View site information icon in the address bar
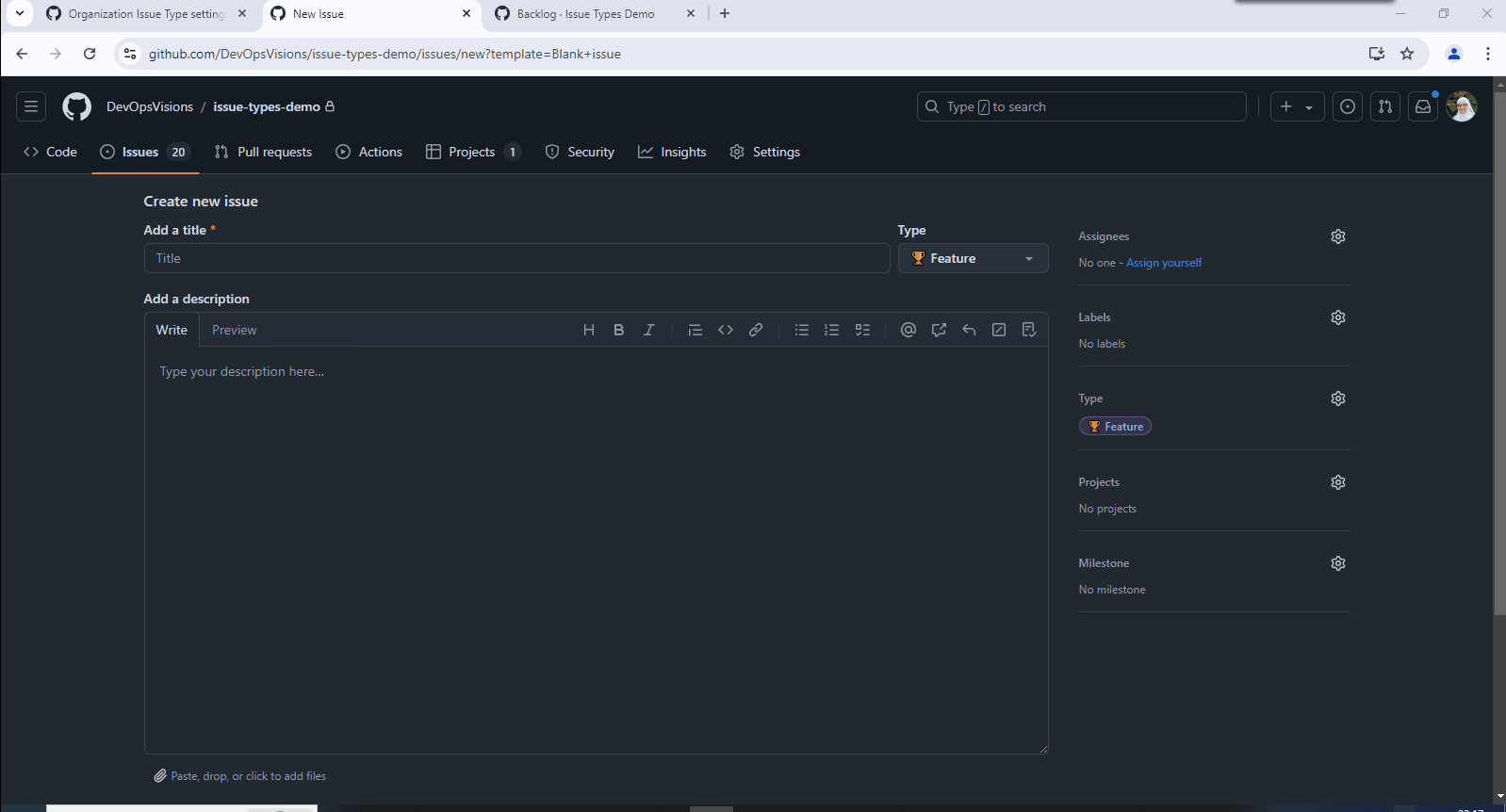 click(130, 54)
